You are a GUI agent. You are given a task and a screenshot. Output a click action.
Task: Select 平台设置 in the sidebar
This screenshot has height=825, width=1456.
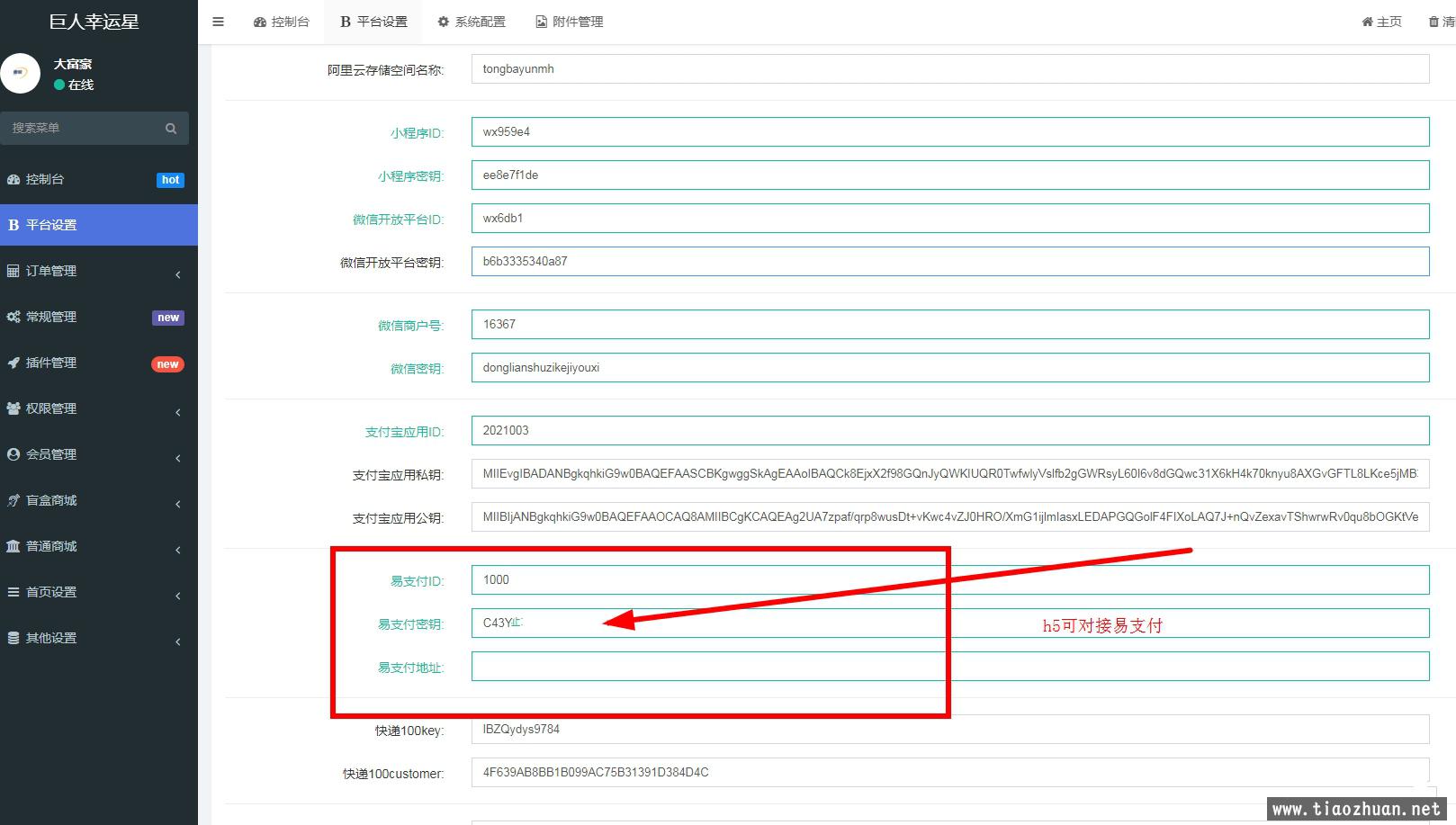tap(99, 225)
